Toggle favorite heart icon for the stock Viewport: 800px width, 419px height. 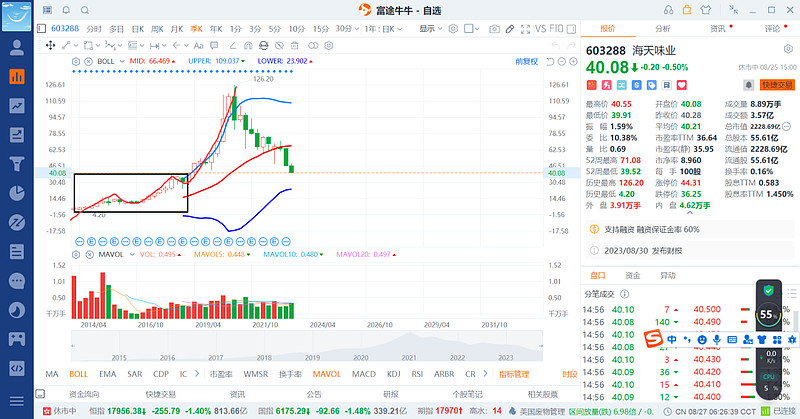(x=682, y=85)
